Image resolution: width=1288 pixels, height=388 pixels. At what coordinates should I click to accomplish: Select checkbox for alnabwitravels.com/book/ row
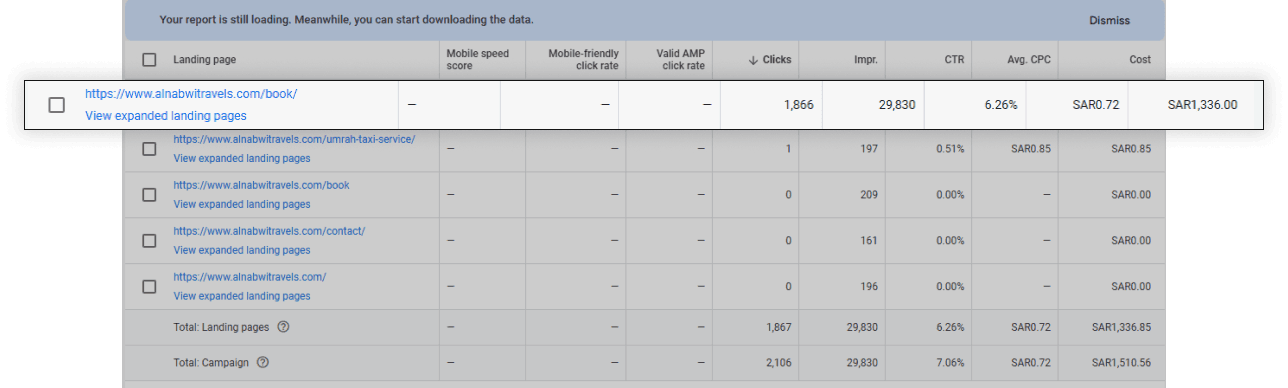[57, 104]
